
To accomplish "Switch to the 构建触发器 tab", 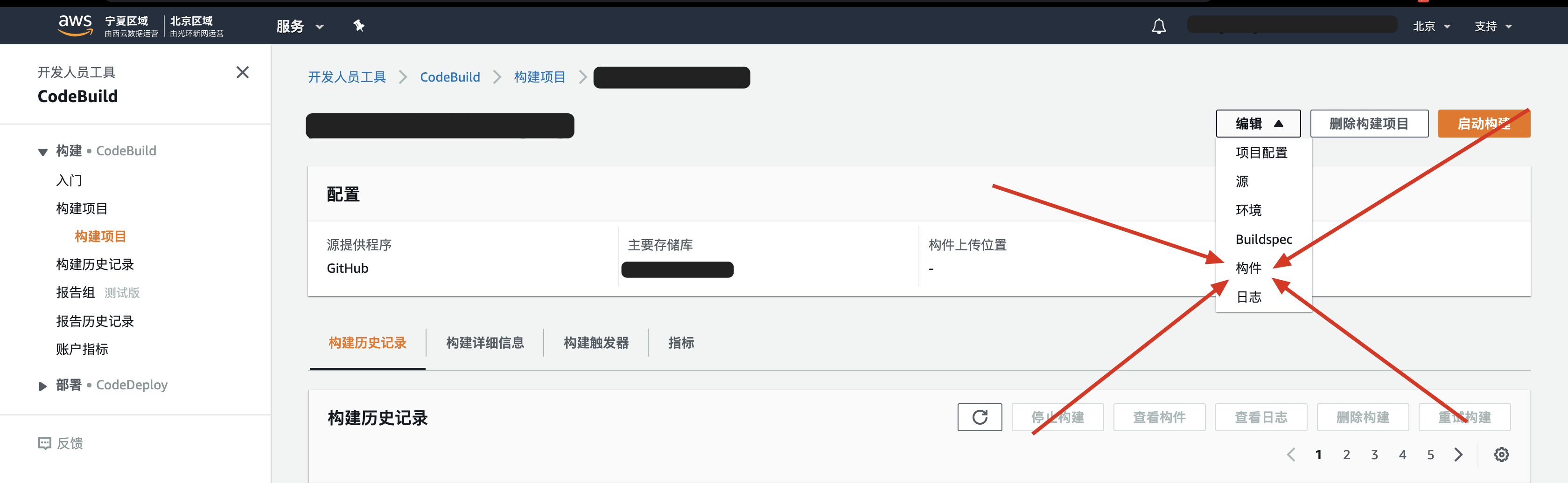I will tap(596, 343).
